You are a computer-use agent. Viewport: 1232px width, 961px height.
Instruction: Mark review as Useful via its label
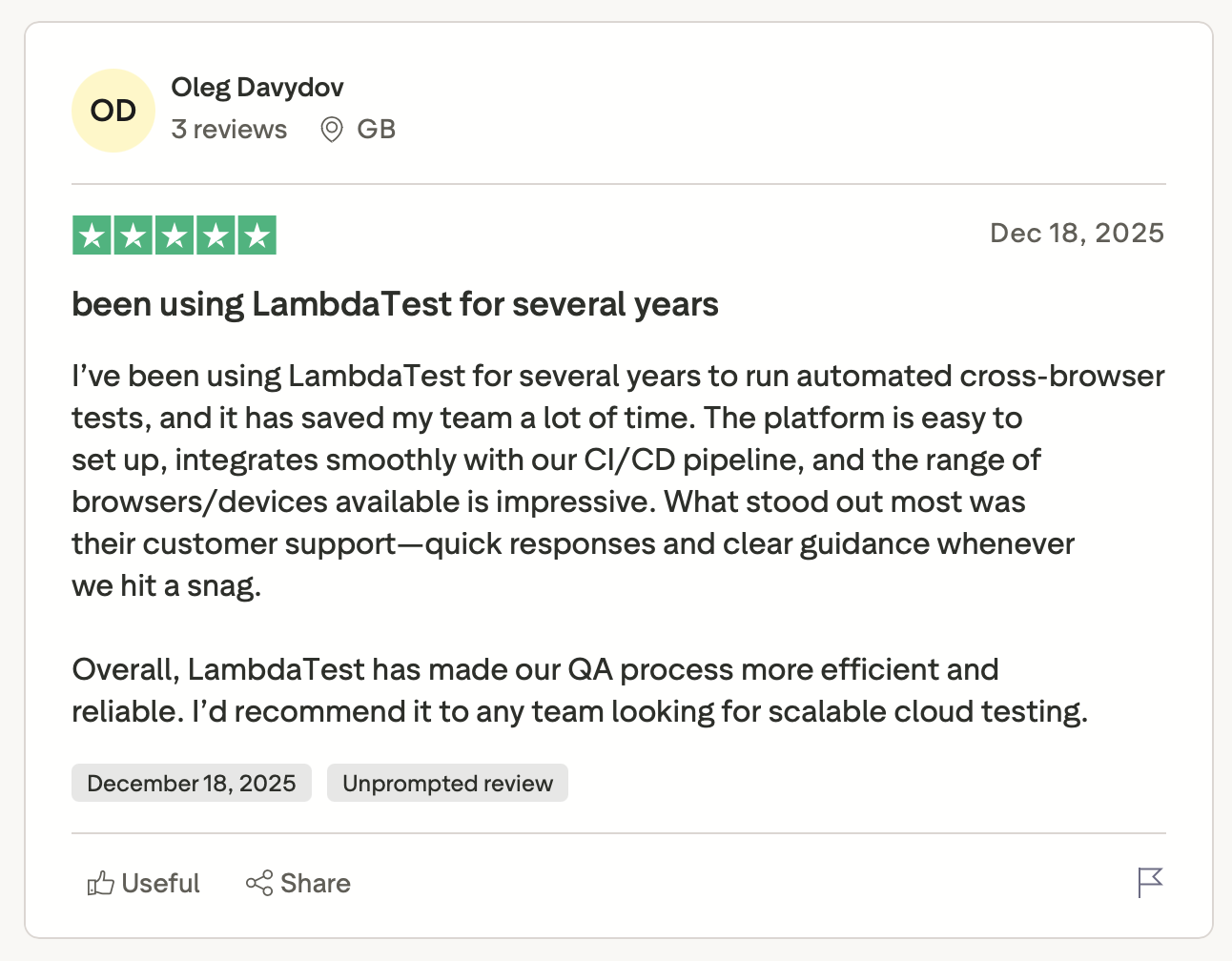pyautogui.click(x=160, y=884)
